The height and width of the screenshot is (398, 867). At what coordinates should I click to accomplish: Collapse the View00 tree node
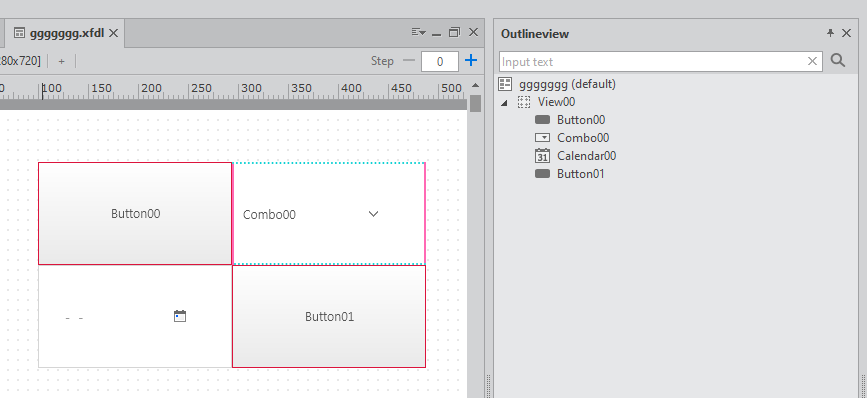pyautogui.click(x=504, y=102)
